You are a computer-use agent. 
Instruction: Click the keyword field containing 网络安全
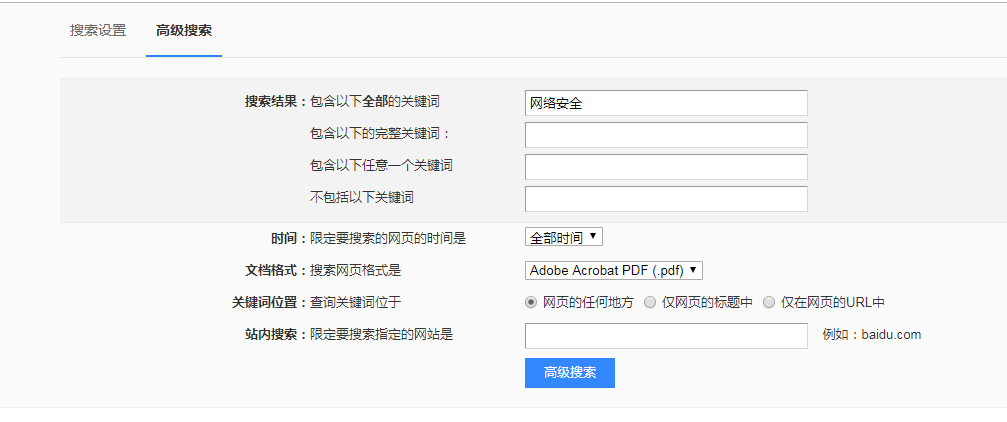666,103
